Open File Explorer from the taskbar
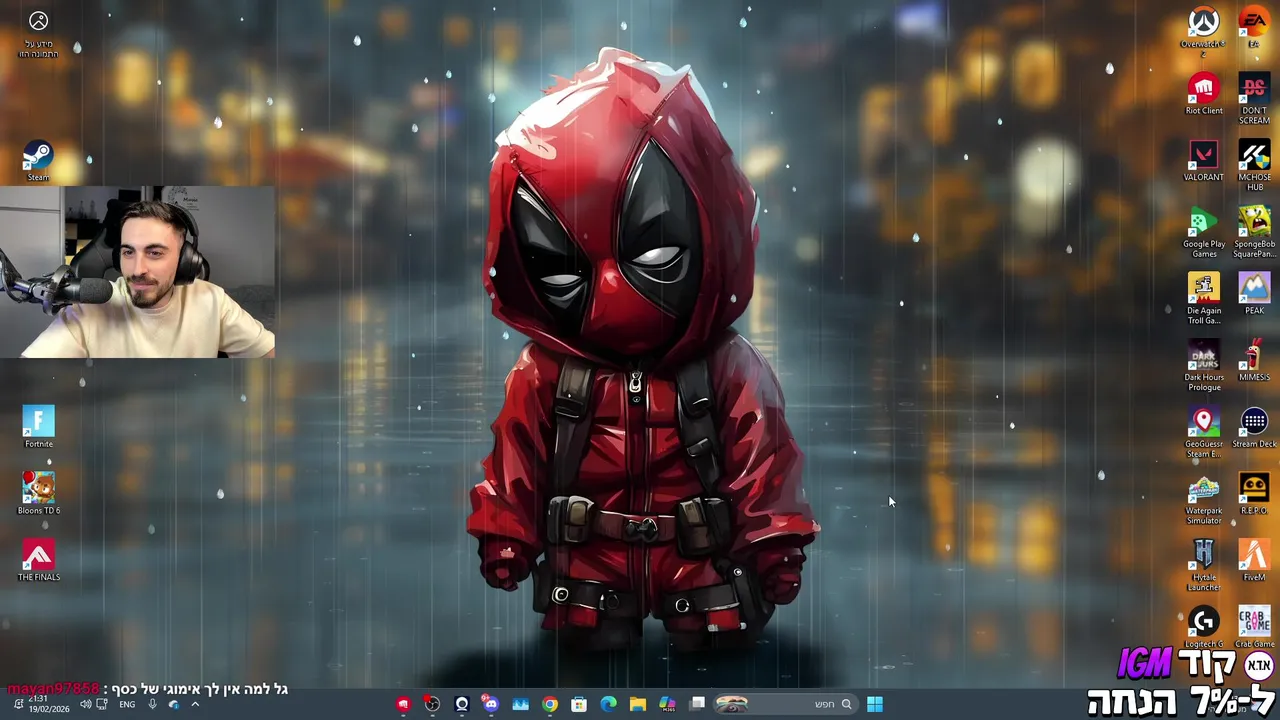The image size is (1280, 720). [x=638, y=704]
